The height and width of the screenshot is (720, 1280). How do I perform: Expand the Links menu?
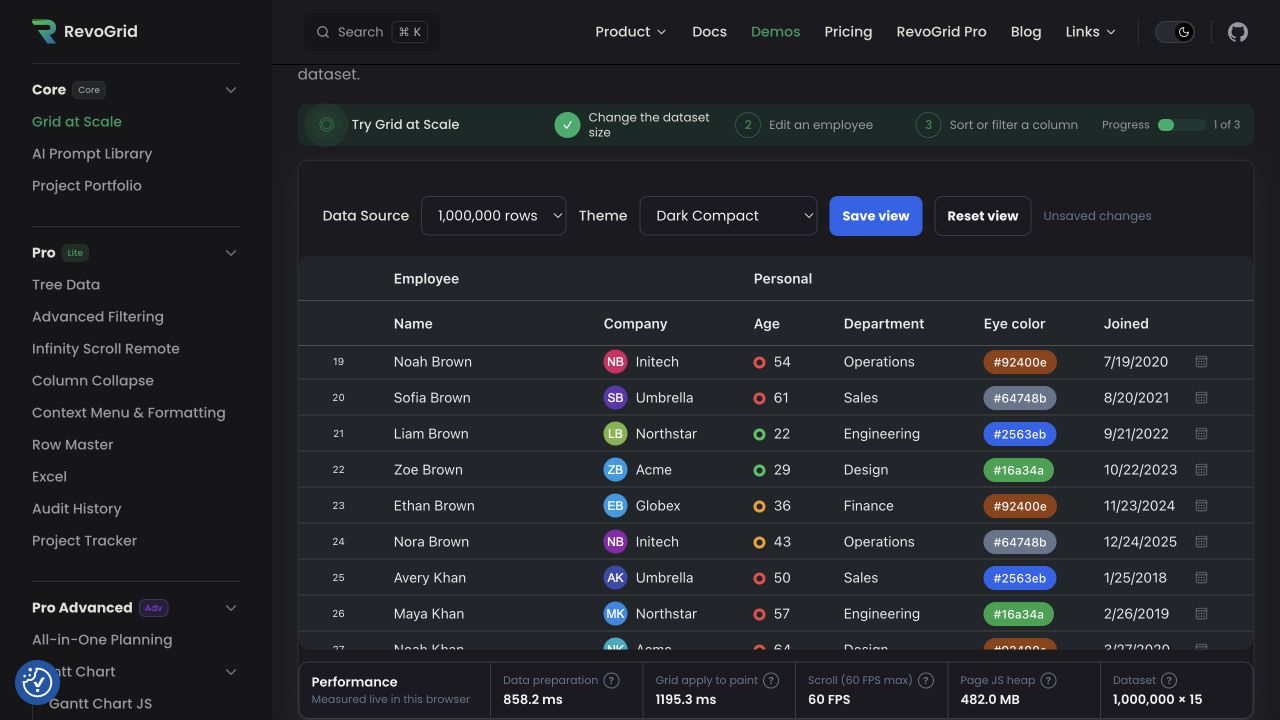click(x=1090, y=32)
